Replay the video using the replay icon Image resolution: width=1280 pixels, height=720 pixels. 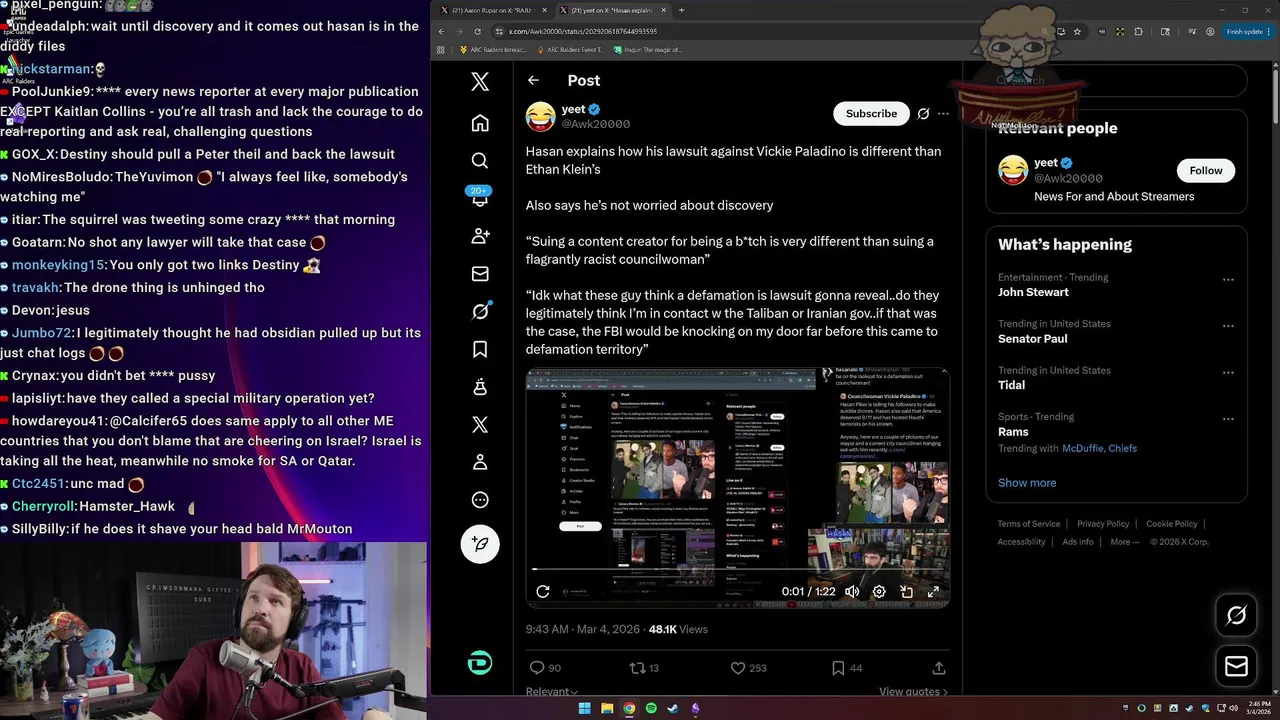coord(543,591)
